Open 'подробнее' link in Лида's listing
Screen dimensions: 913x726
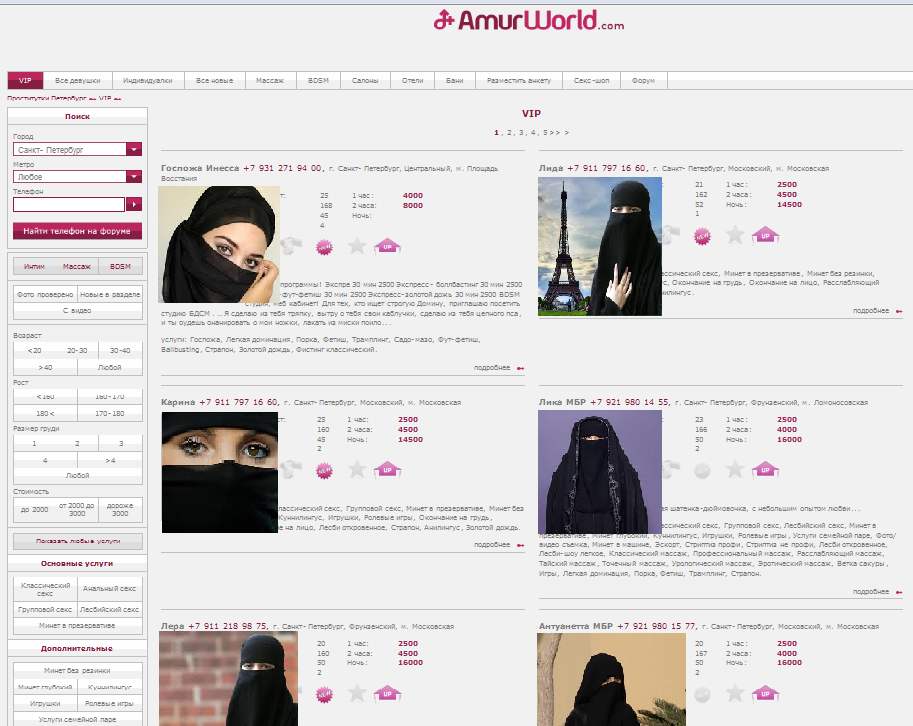pos(870,311)
